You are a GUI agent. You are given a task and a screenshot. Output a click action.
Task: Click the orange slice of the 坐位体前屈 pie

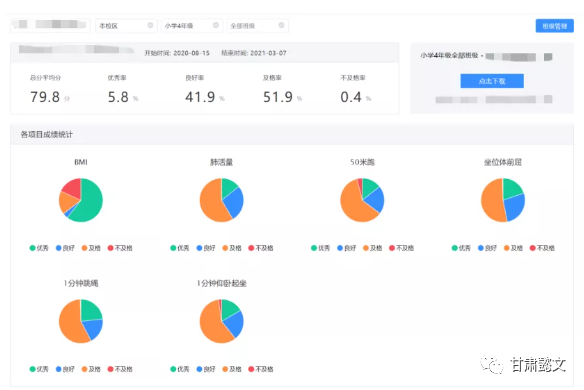492,201
